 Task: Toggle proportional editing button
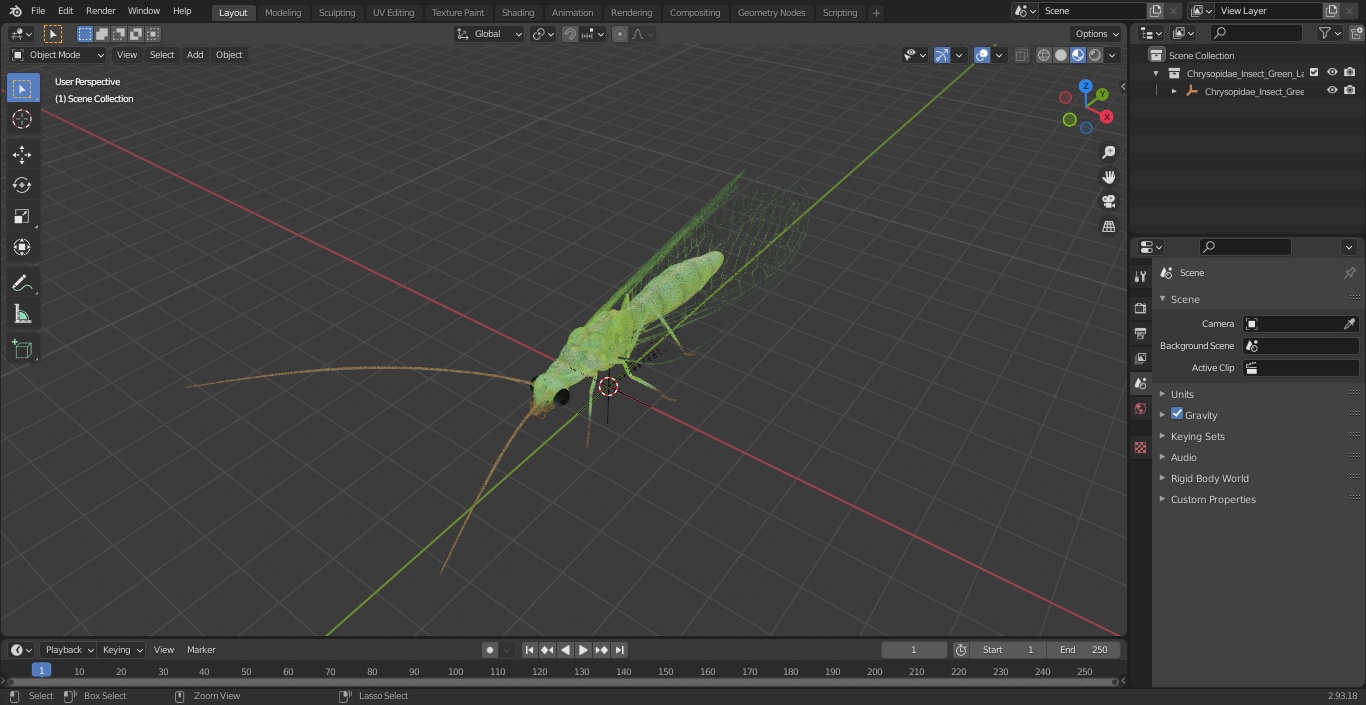620,34
